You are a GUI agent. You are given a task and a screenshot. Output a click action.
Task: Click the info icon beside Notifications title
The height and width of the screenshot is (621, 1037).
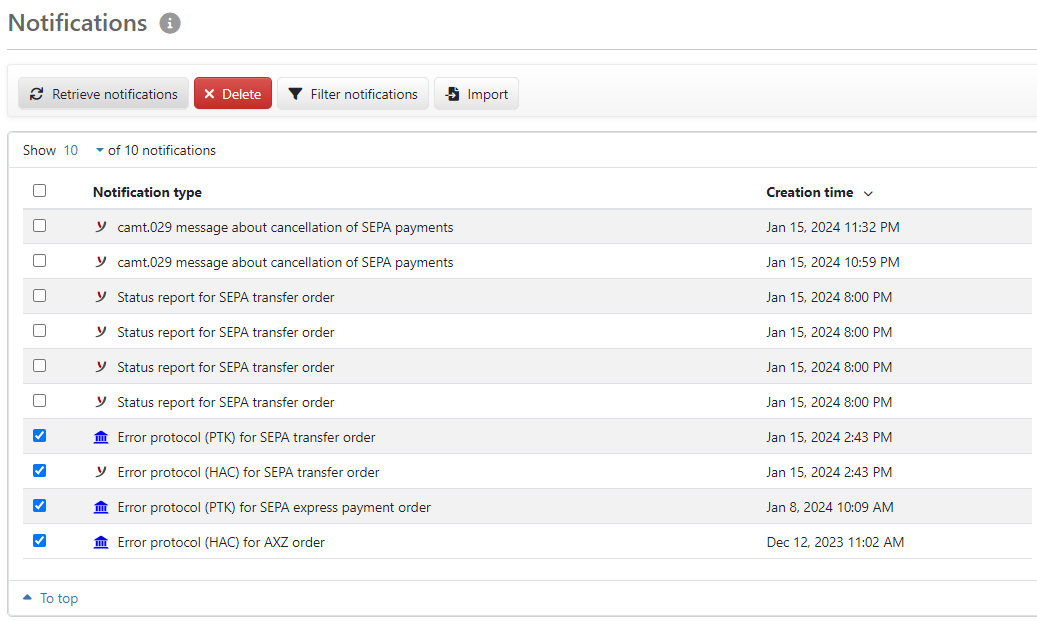170,23
